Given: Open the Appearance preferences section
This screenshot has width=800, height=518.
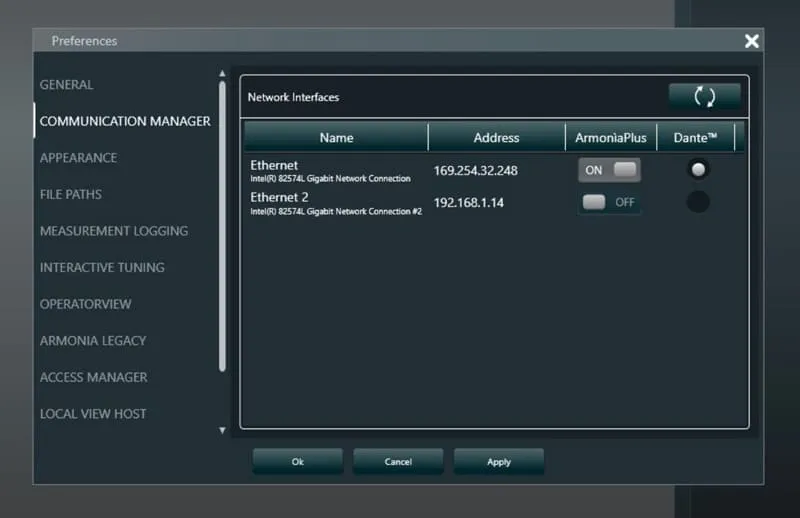Looking at the screenshot, I should pos(79,158).
